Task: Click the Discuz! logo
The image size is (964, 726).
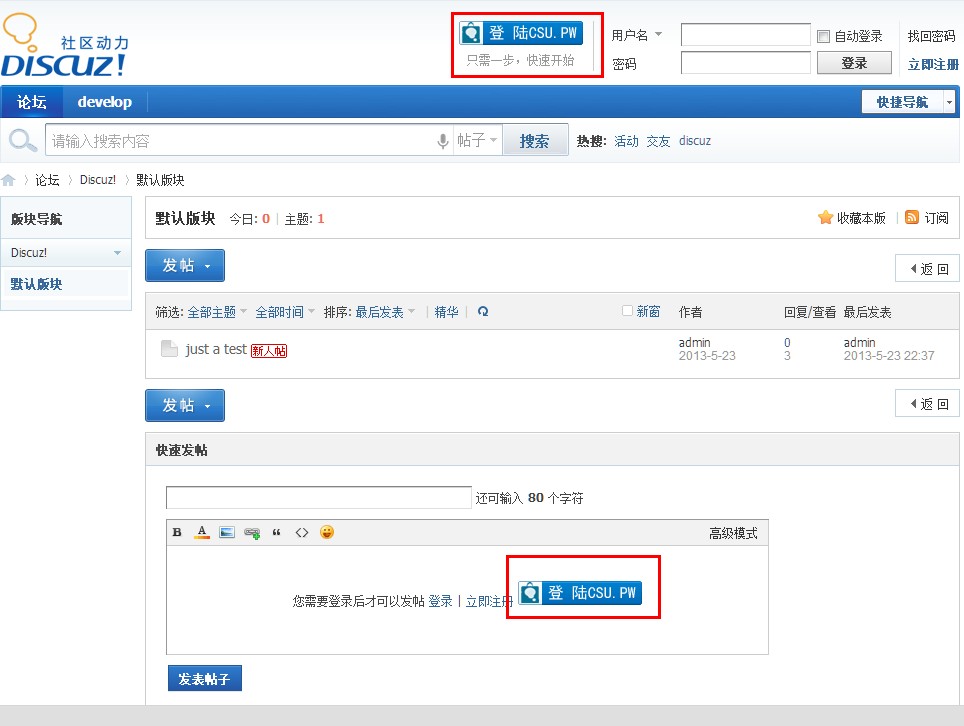Action: [x=65, y=46]
